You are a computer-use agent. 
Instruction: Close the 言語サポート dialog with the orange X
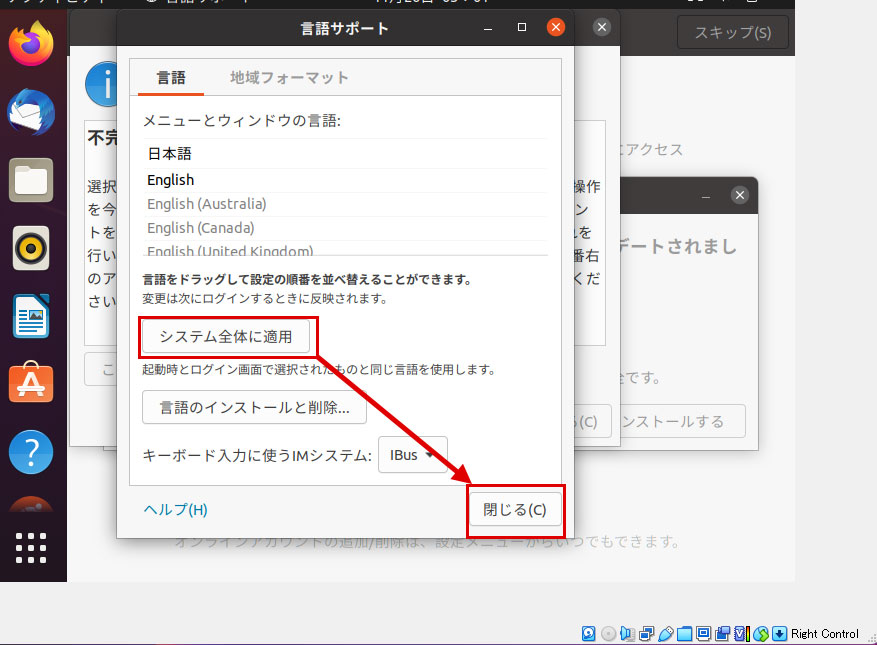pyautogui.click(x=555, y=27)
